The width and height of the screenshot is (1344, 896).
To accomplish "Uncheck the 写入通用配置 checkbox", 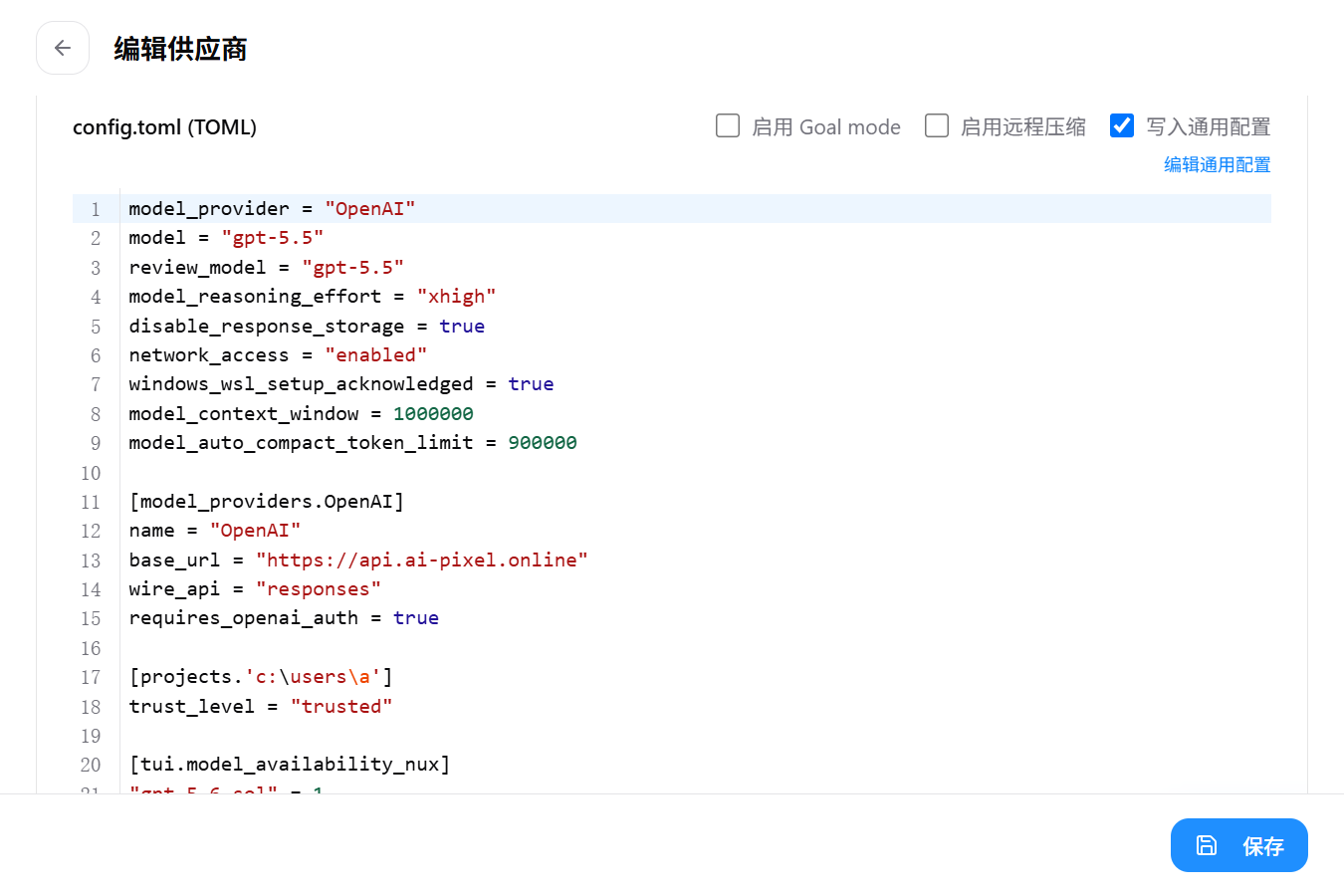I will click(1122, 125).
